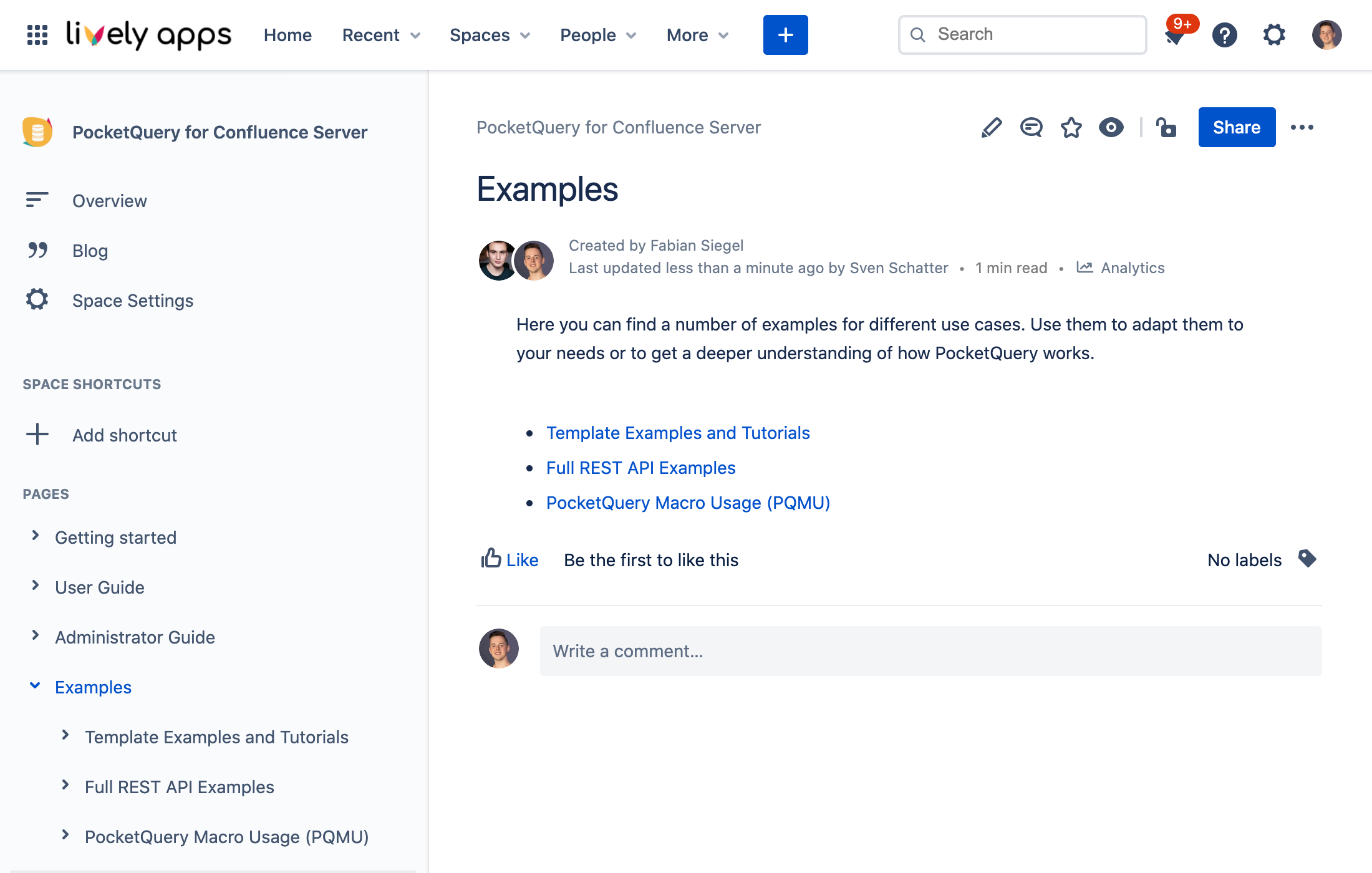Click PocketQuery for Confluence Server sidebar title
1372x873 pixels.
pos(220,132)
